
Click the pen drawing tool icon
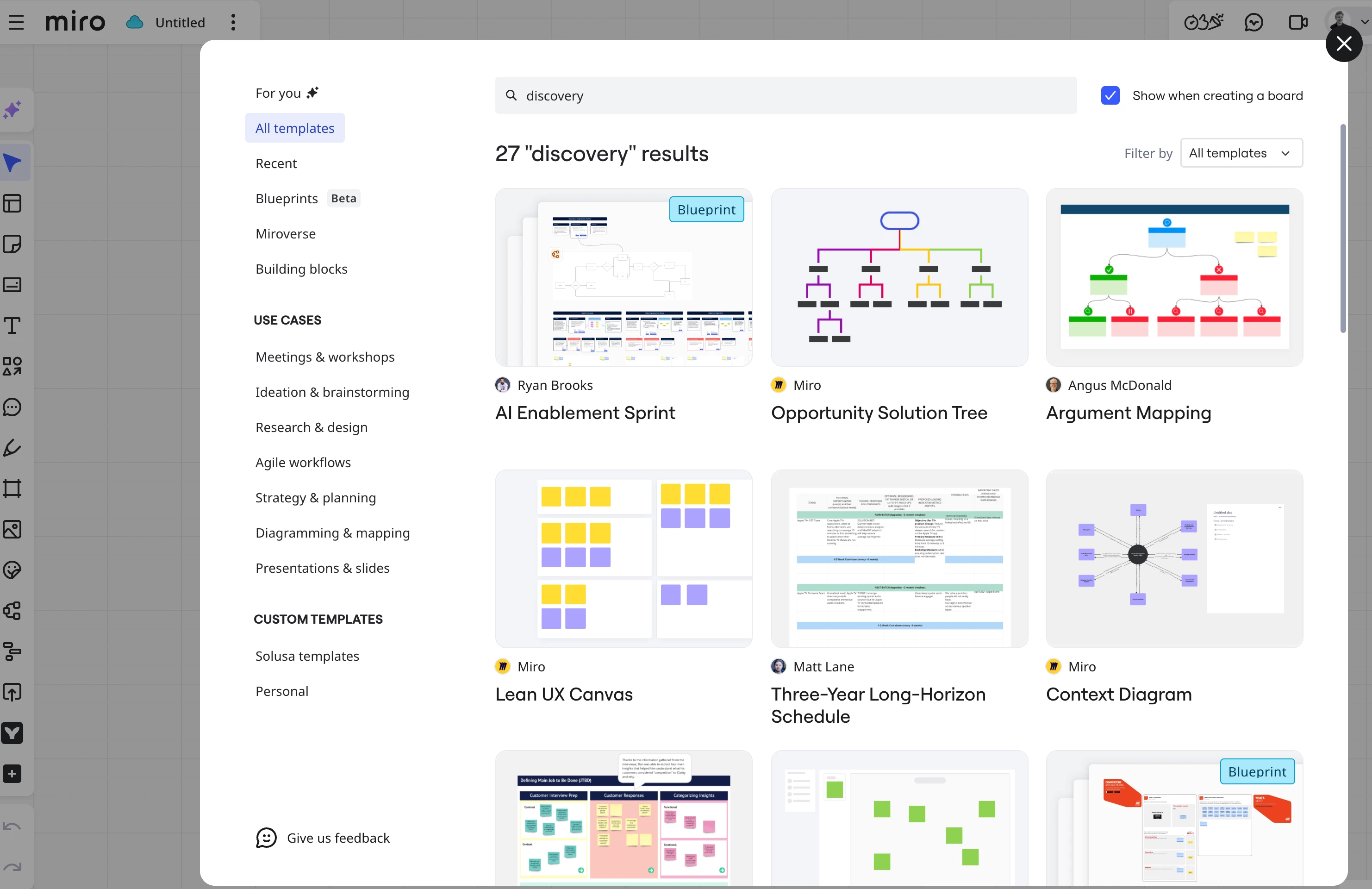(12, 448)
